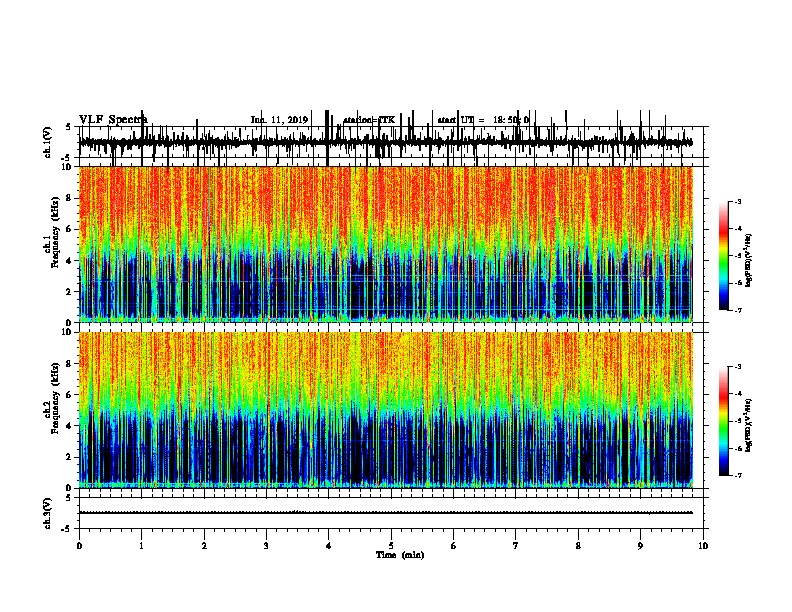Click the "-5" tick on ch.3(V) axis
The width and height of the screenshot is (792, 612).
click(67, 529)
